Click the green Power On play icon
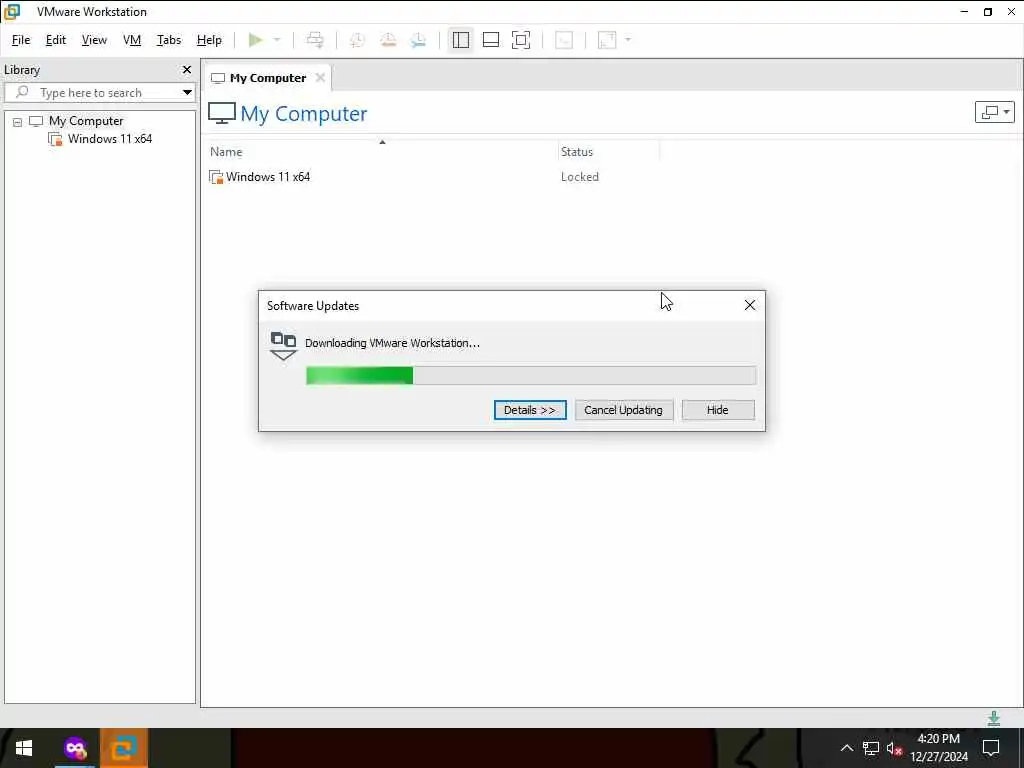The width and height of the screenshot is (1024, 768). tap(255, 40)
